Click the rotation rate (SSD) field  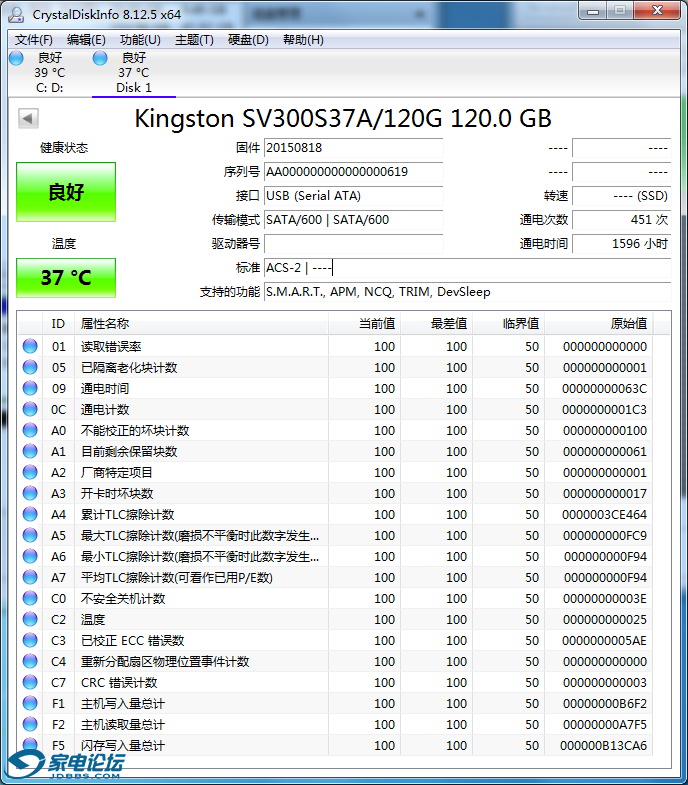tap(621, 196)
